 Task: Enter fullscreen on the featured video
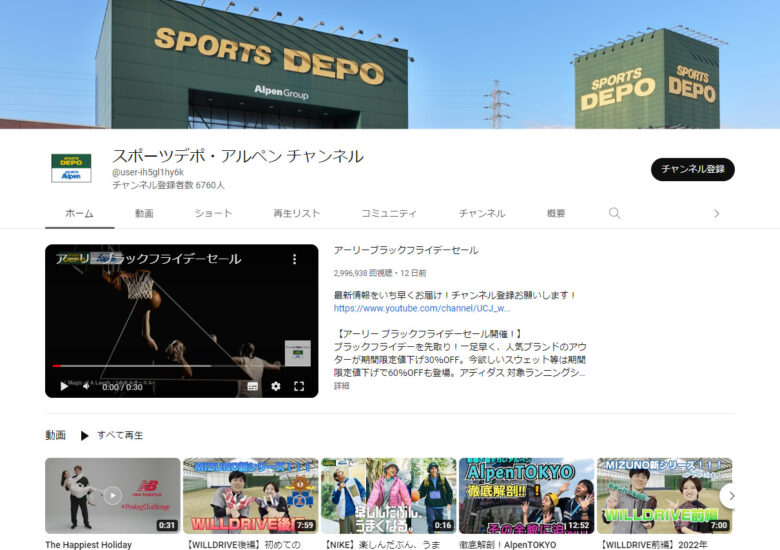pos(299,386)
